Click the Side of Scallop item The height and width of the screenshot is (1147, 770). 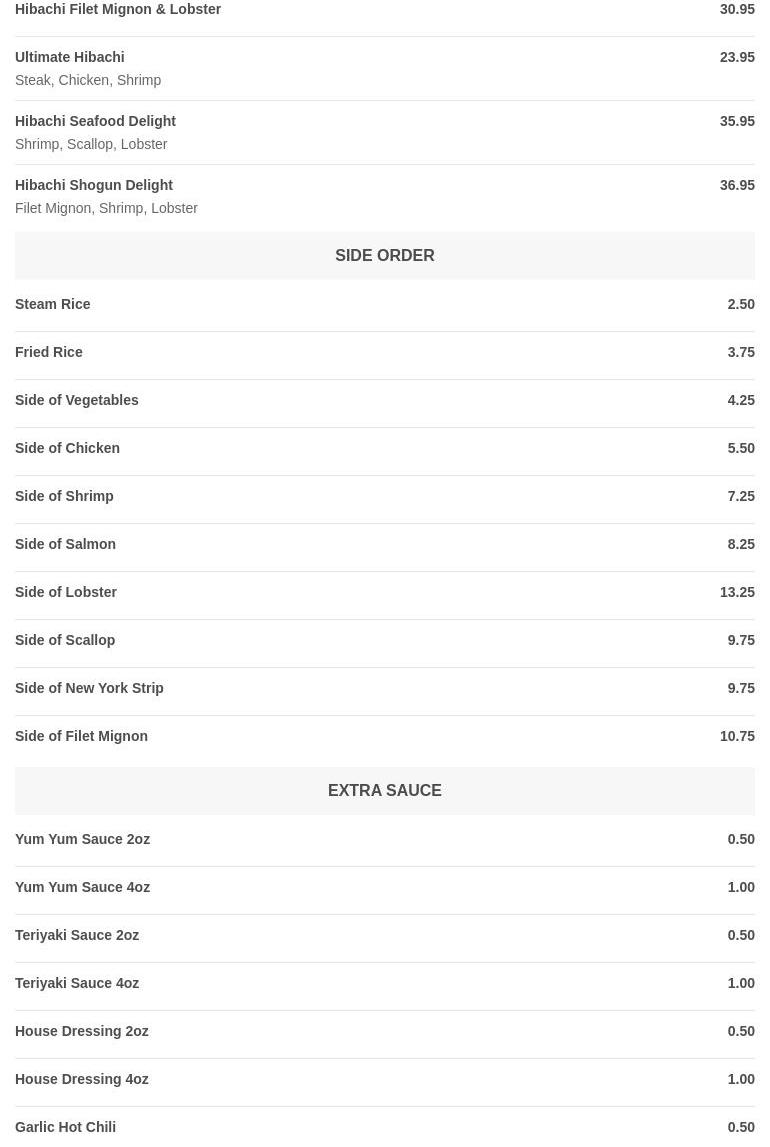pos(65,641)
